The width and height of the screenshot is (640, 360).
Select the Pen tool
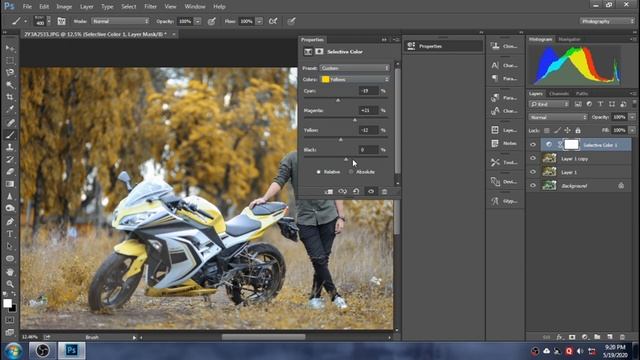click(10, 222)
